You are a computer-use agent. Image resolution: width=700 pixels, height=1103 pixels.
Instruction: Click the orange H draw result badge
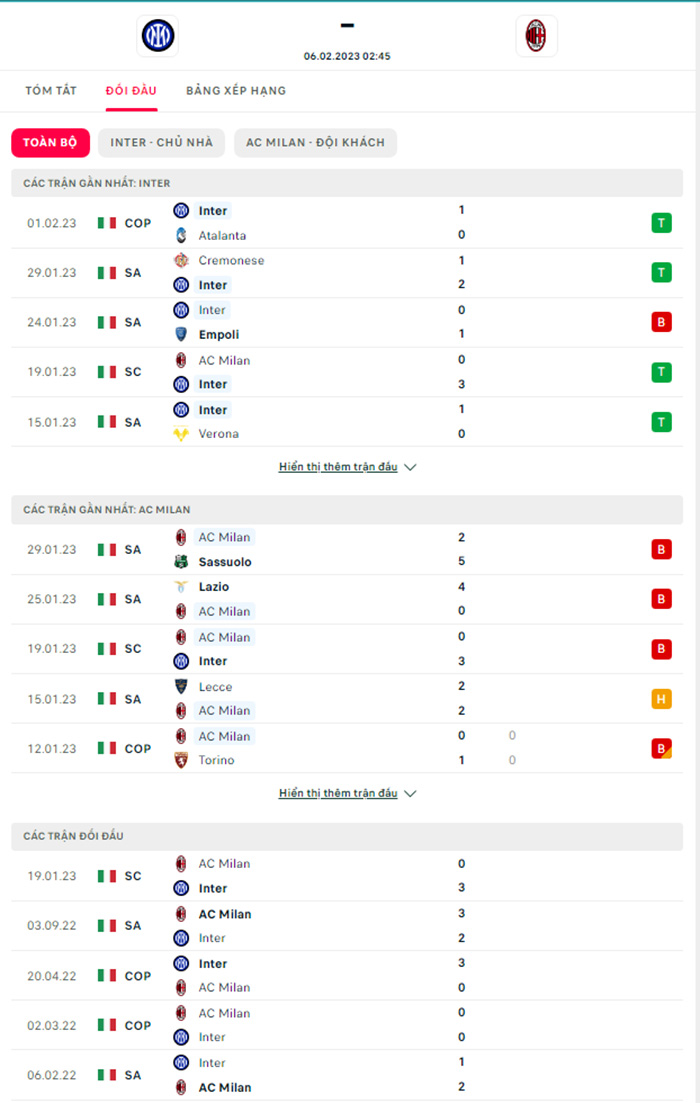(661, 699)
